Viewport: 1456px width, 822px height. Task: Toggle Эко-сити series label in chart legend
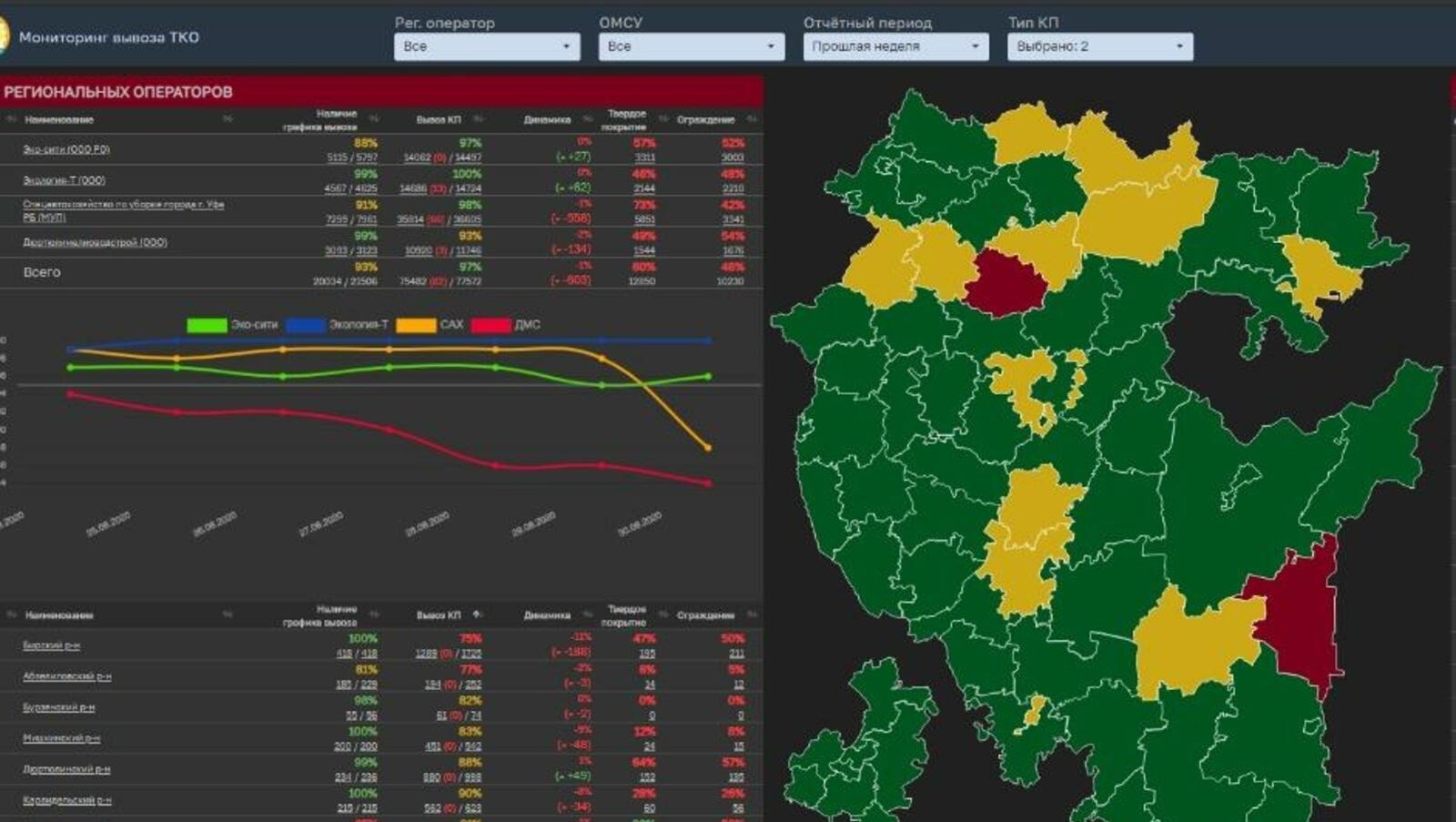(254, 325)
